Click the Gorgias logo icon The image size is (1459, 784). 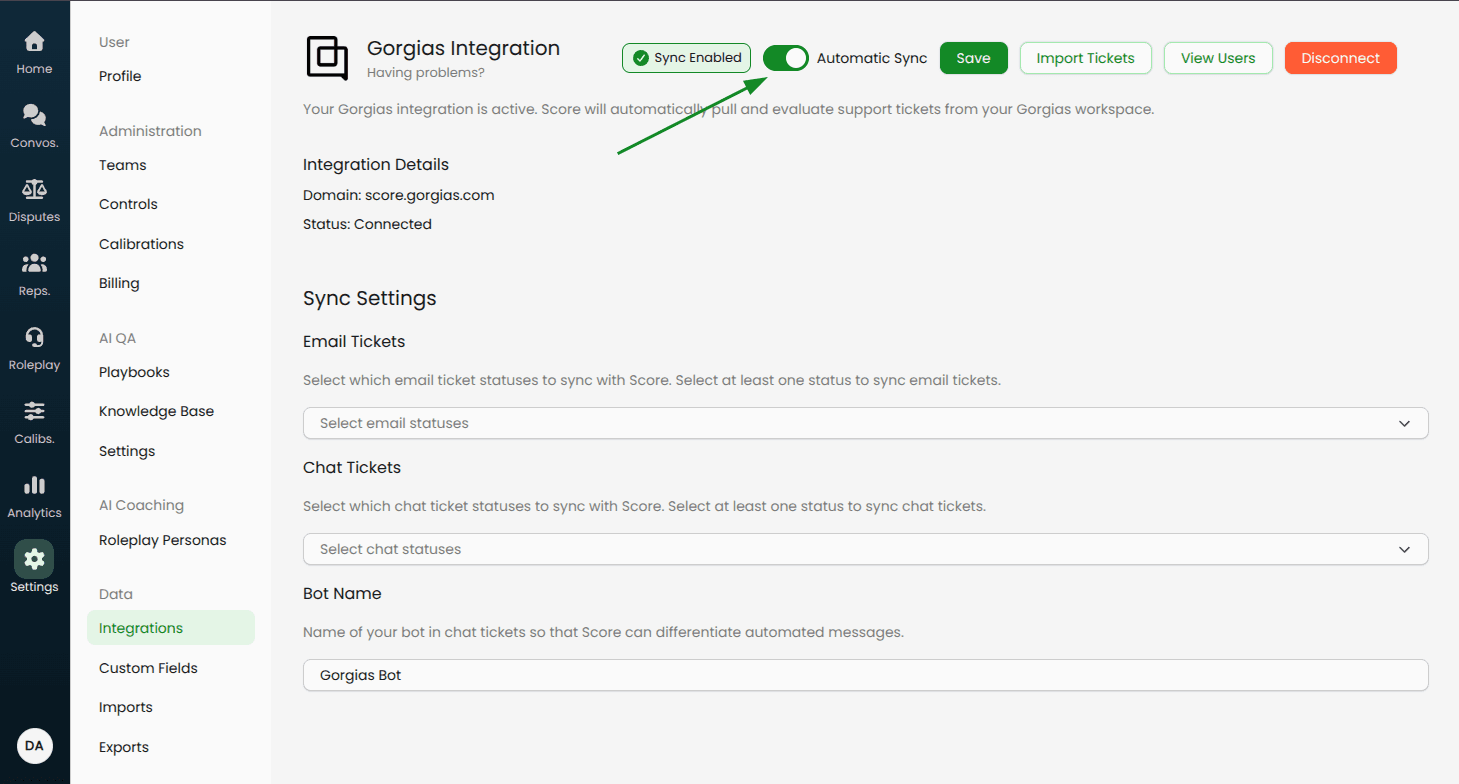point(327,58)
